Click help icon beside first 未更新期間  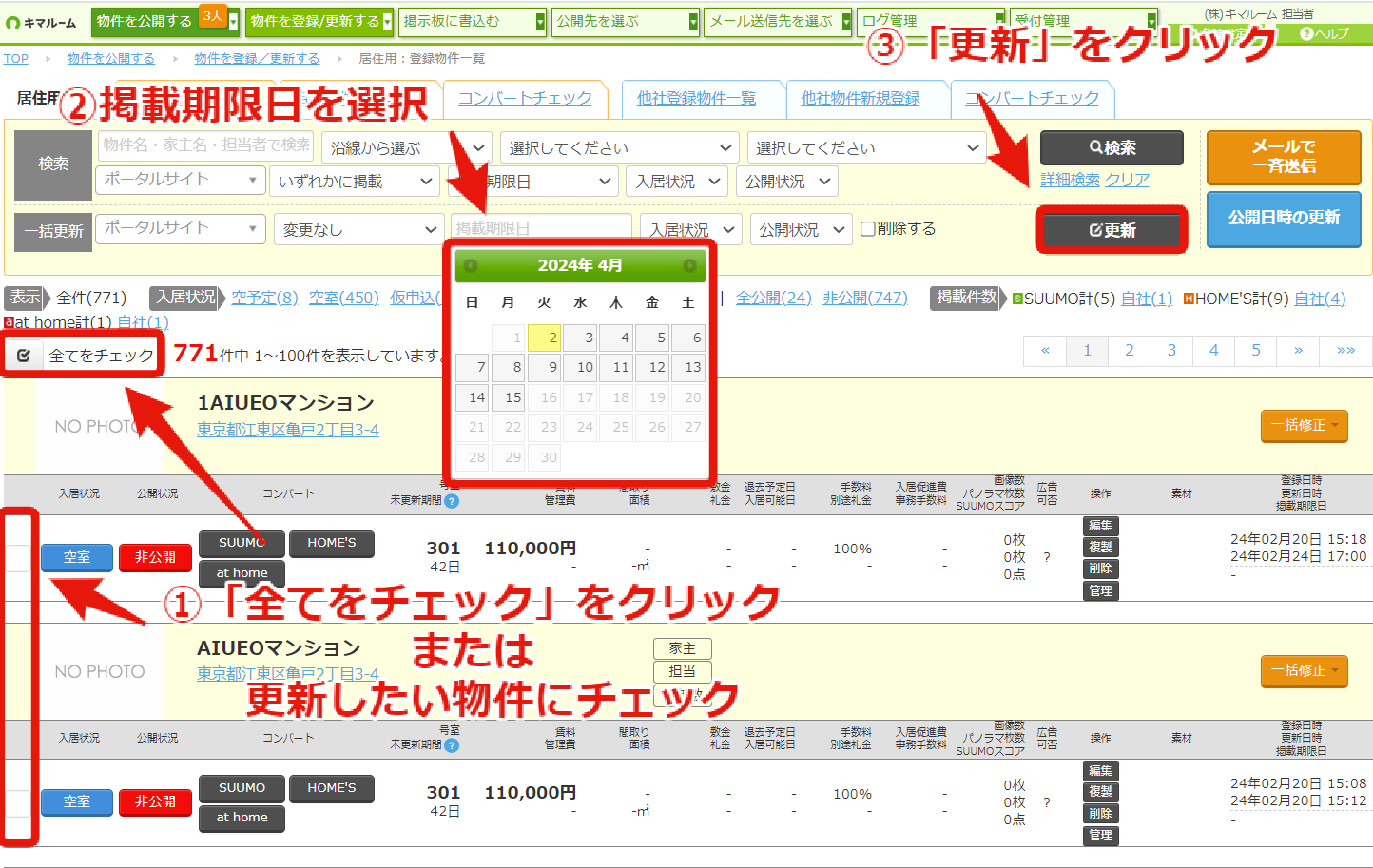452,501
